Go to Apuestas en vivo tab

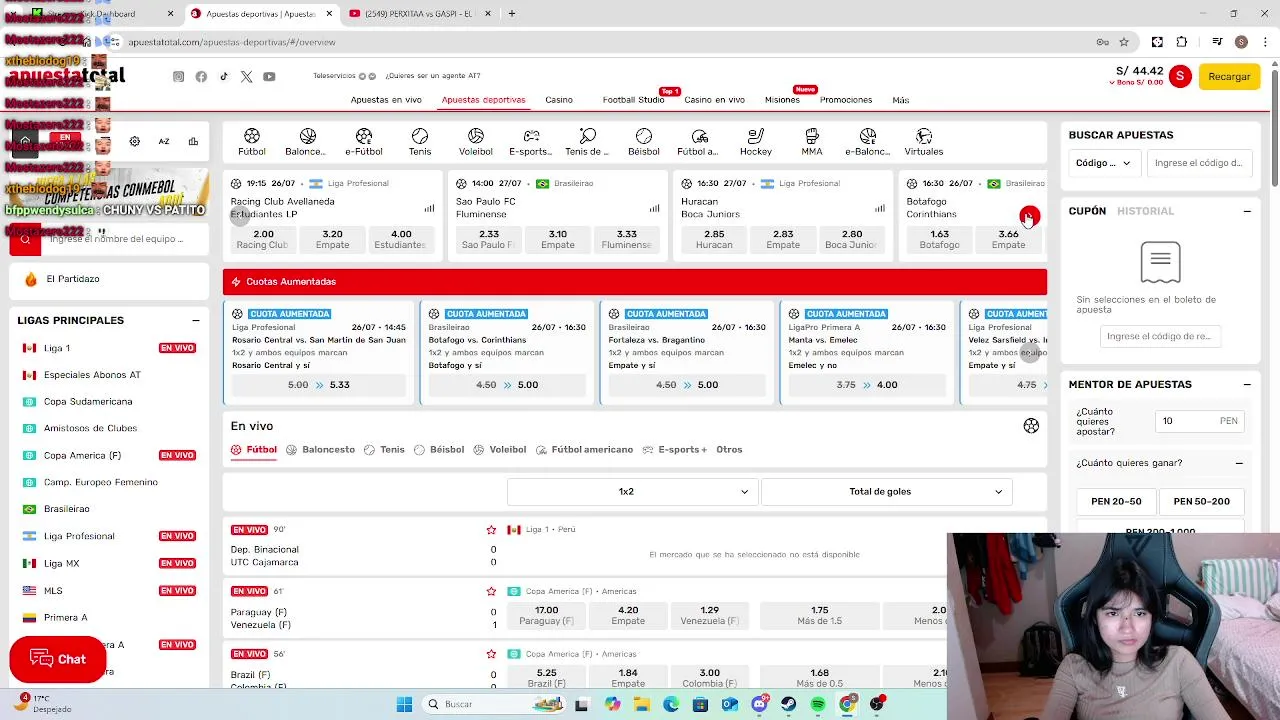[x=386, y=100]
